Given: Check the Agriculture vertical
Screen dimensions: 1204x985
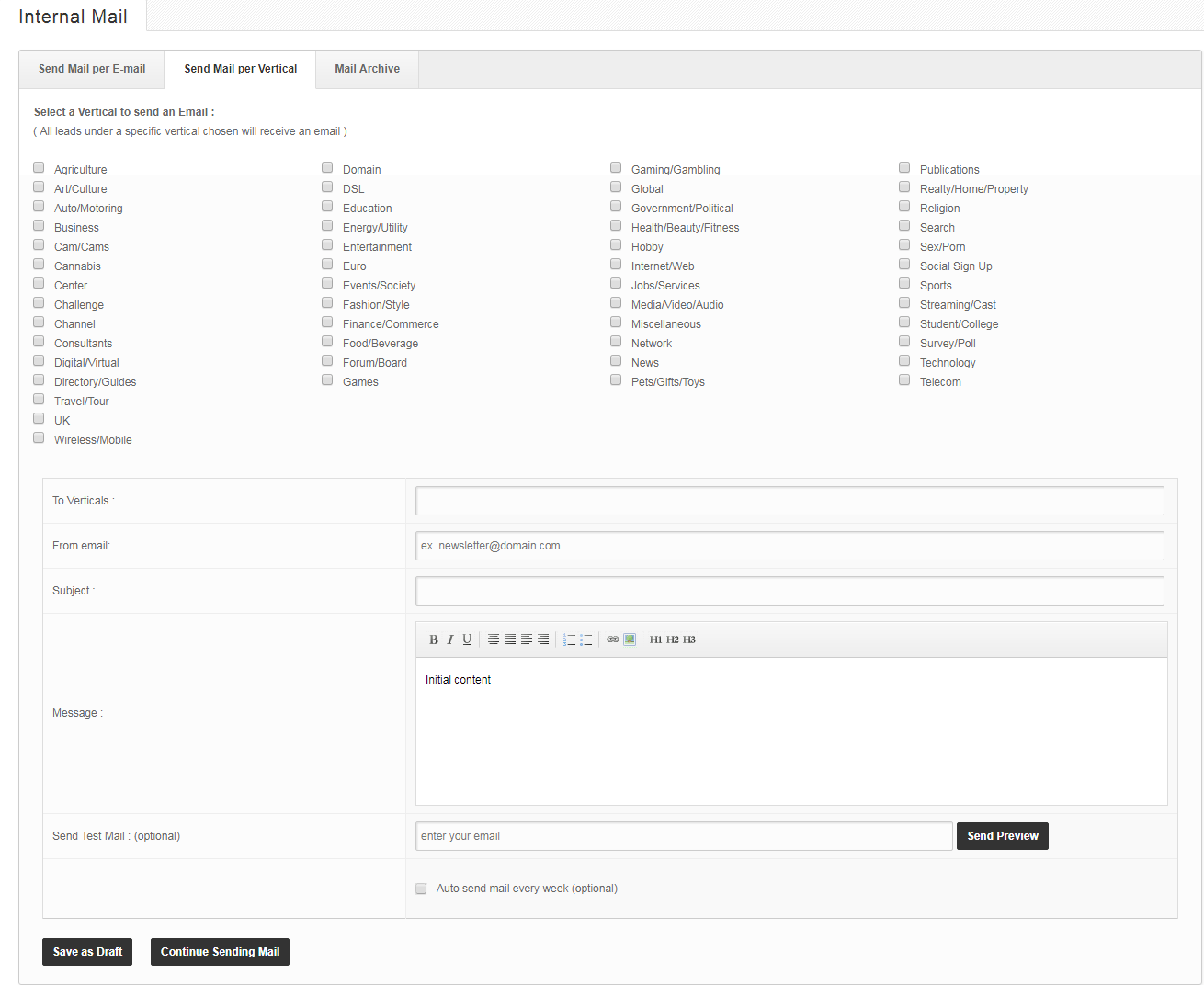Looking at the screenshot, I should point(39,167).
